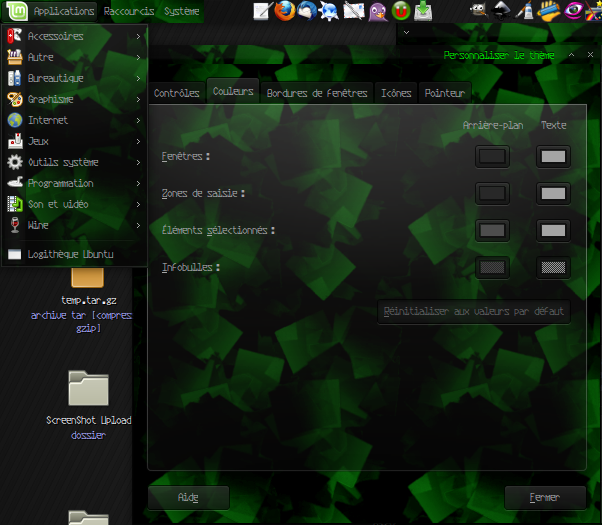The width and height of the screenshot is (602, 525).
Task: Pick Zones de saisie text color
Action: [x=553, y=194]
